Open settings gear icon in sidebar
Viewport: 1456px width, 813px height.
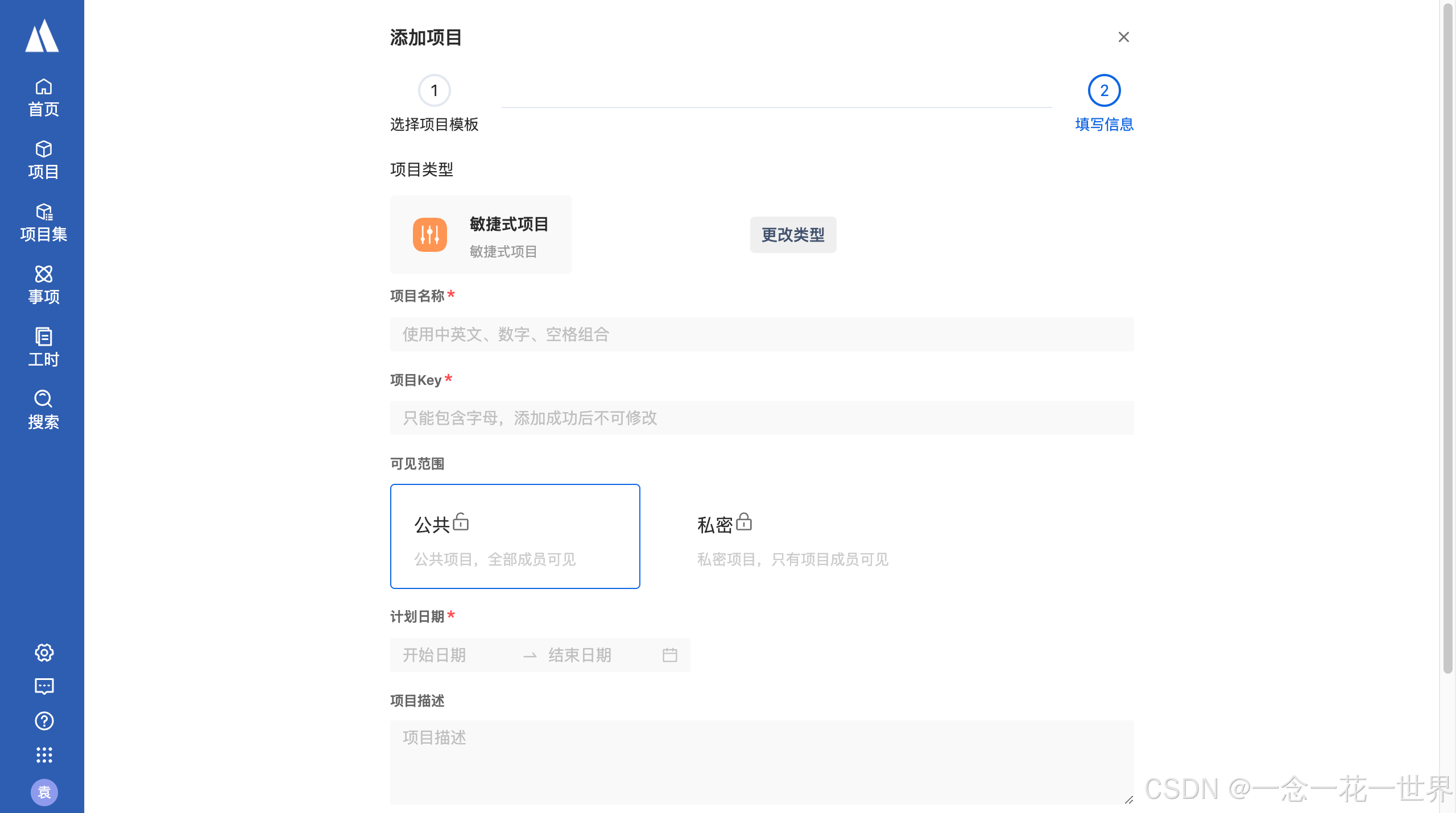(44, 652)
